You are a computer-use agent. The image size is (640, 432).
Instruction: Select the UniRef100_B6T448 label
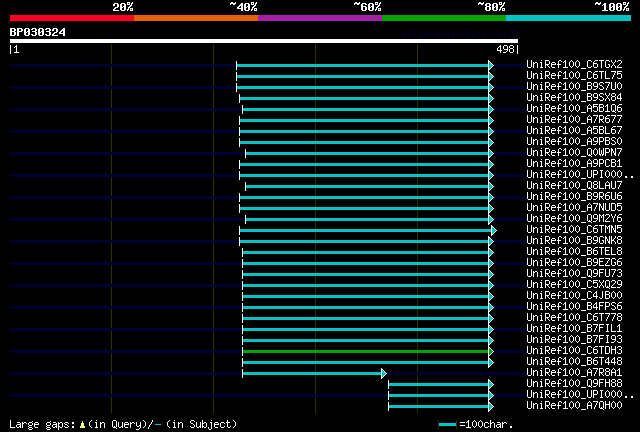pyautogui.click(x=574, y=362)
